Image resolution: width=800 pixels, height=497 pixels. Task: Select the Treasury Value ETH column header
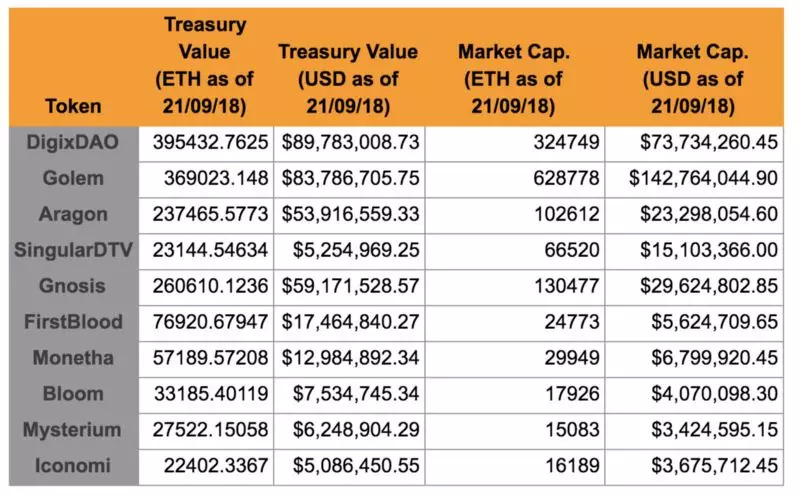(205, 65)
